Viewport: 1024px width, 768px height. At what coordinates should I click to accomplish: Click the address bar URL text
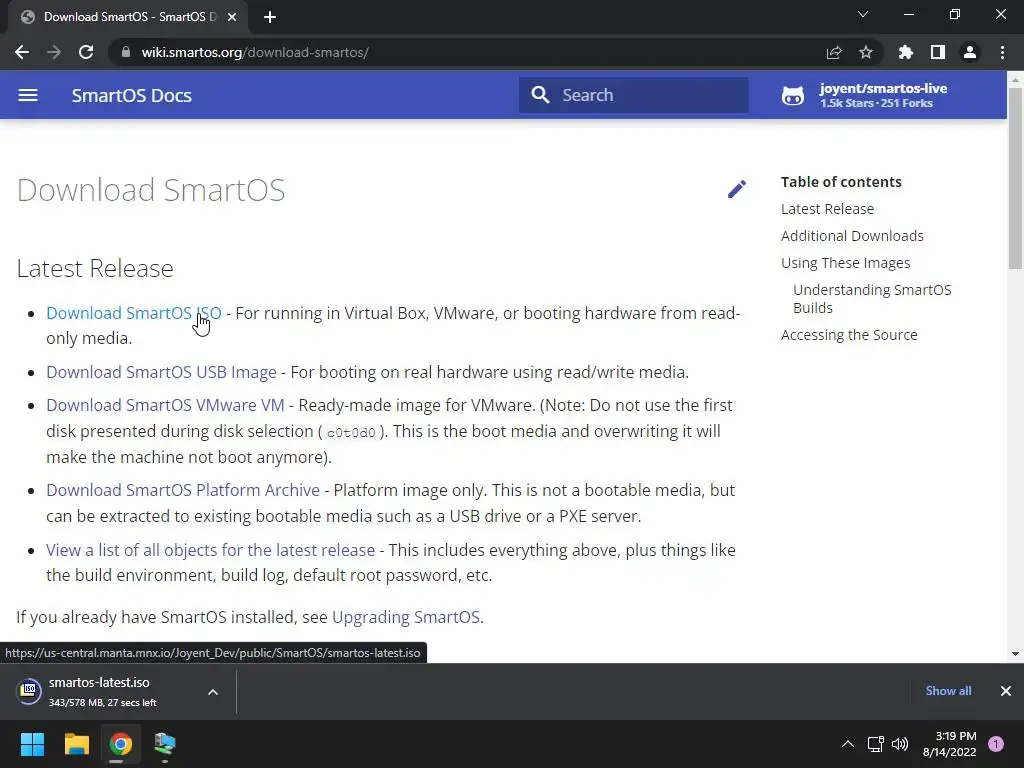[x=255, y=52]
